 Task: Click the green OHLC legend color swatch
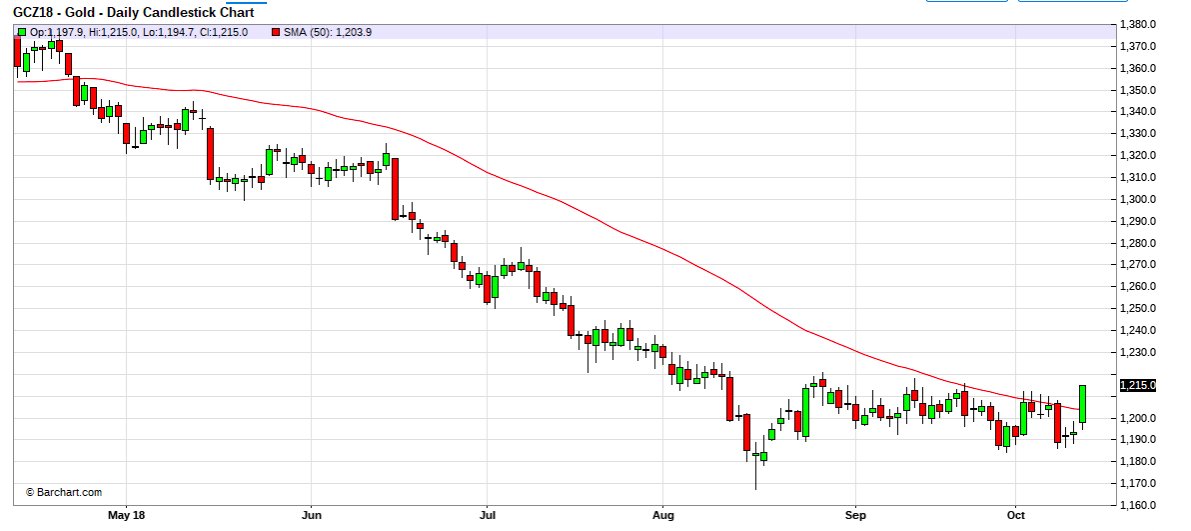pyautogui.click(x=22, y=33)
